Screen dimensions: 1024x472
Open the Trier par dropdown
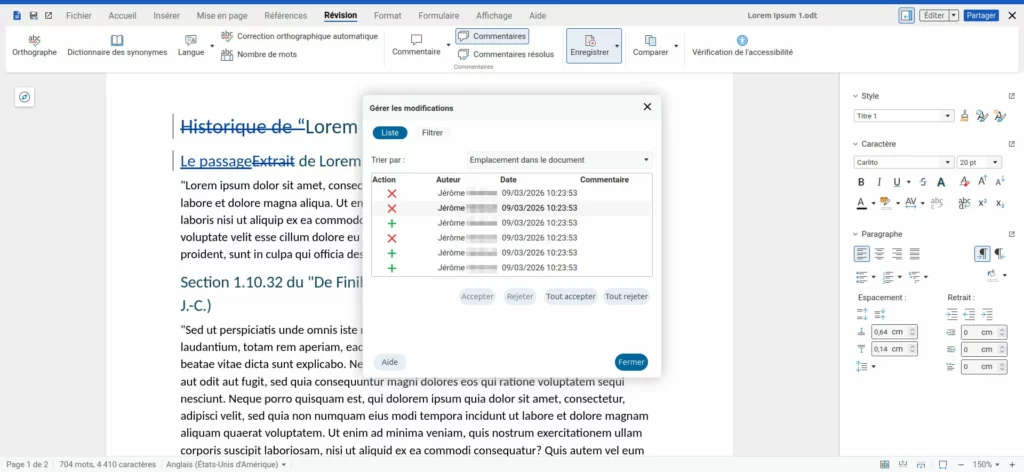click(560, 159)
